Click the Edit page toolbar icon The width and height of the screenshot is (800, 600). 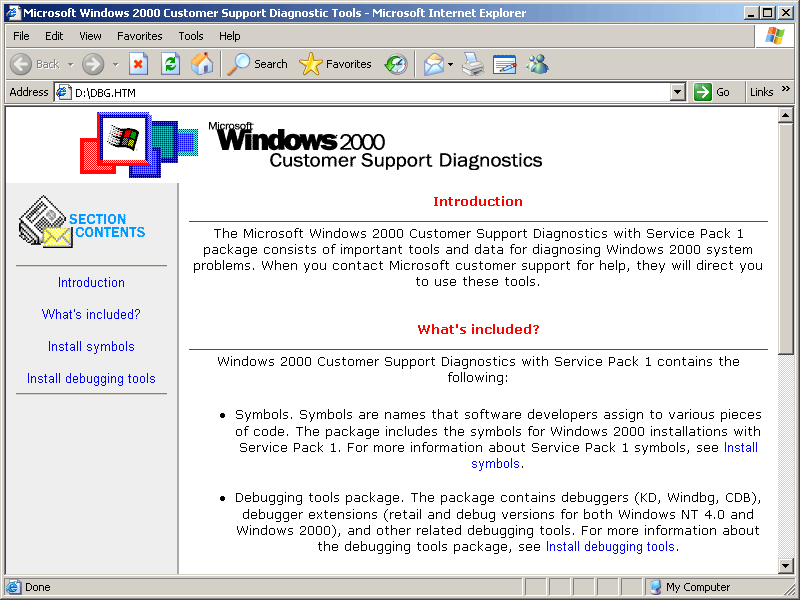point(505,64)
